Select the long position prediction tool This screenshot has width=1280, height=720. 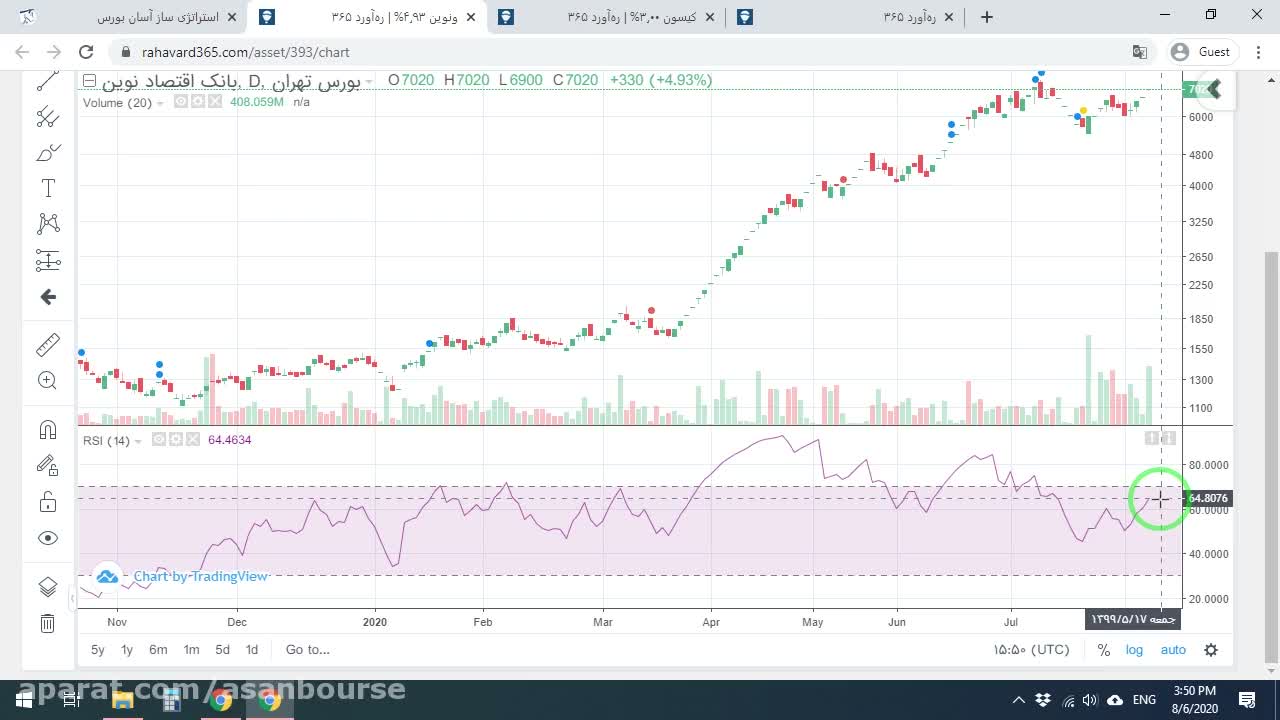[x=48, y=260]
